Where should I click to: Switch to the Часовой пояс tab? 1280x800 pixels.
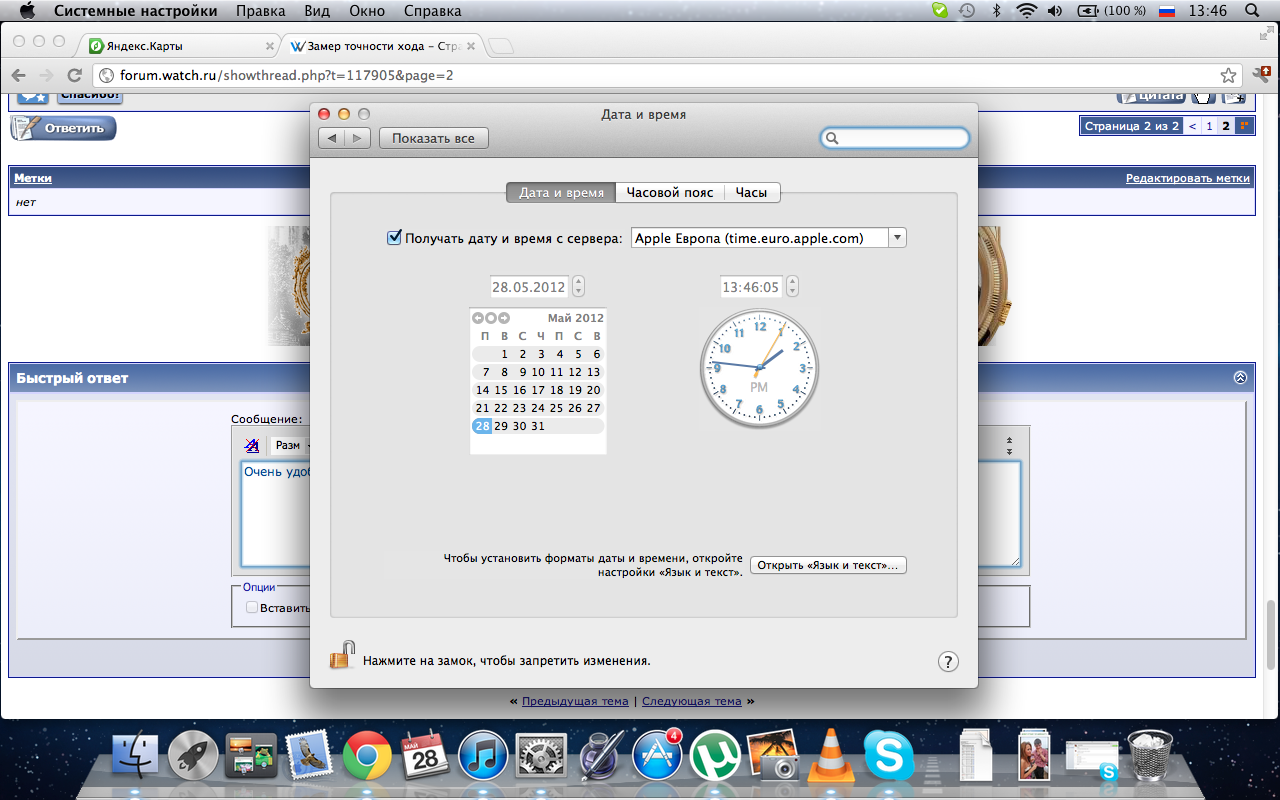coord(670,192)
